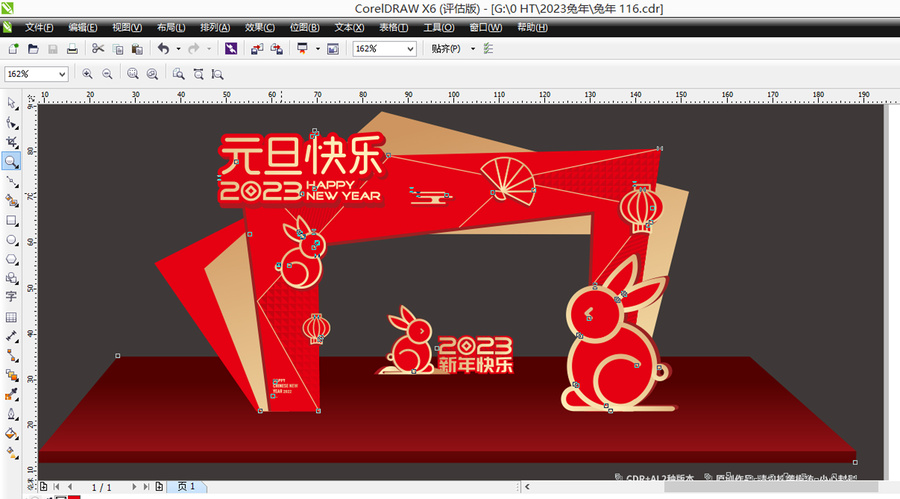The height and width of the screenshot is (499, 900).
Task: Select the Fill bucket tool
Action: click(11, 434)
